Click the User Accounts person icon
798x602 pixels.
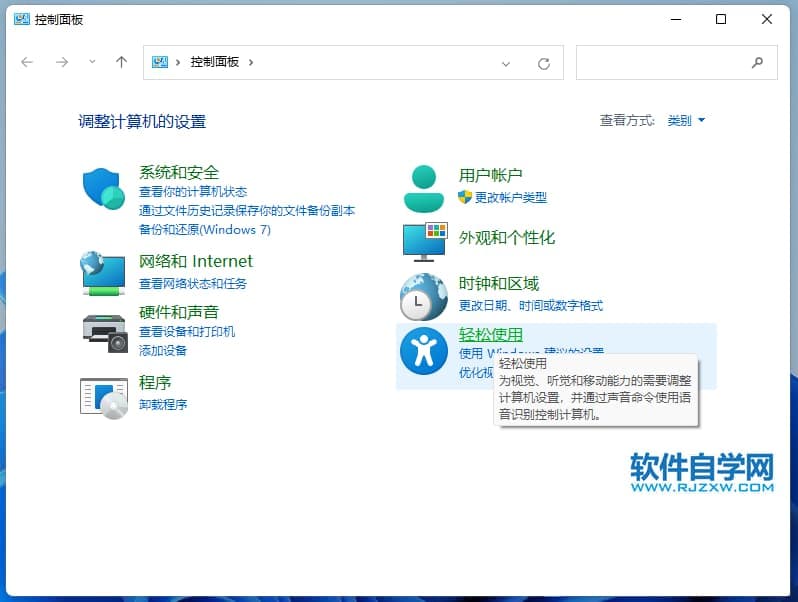(x=423, y=188)
